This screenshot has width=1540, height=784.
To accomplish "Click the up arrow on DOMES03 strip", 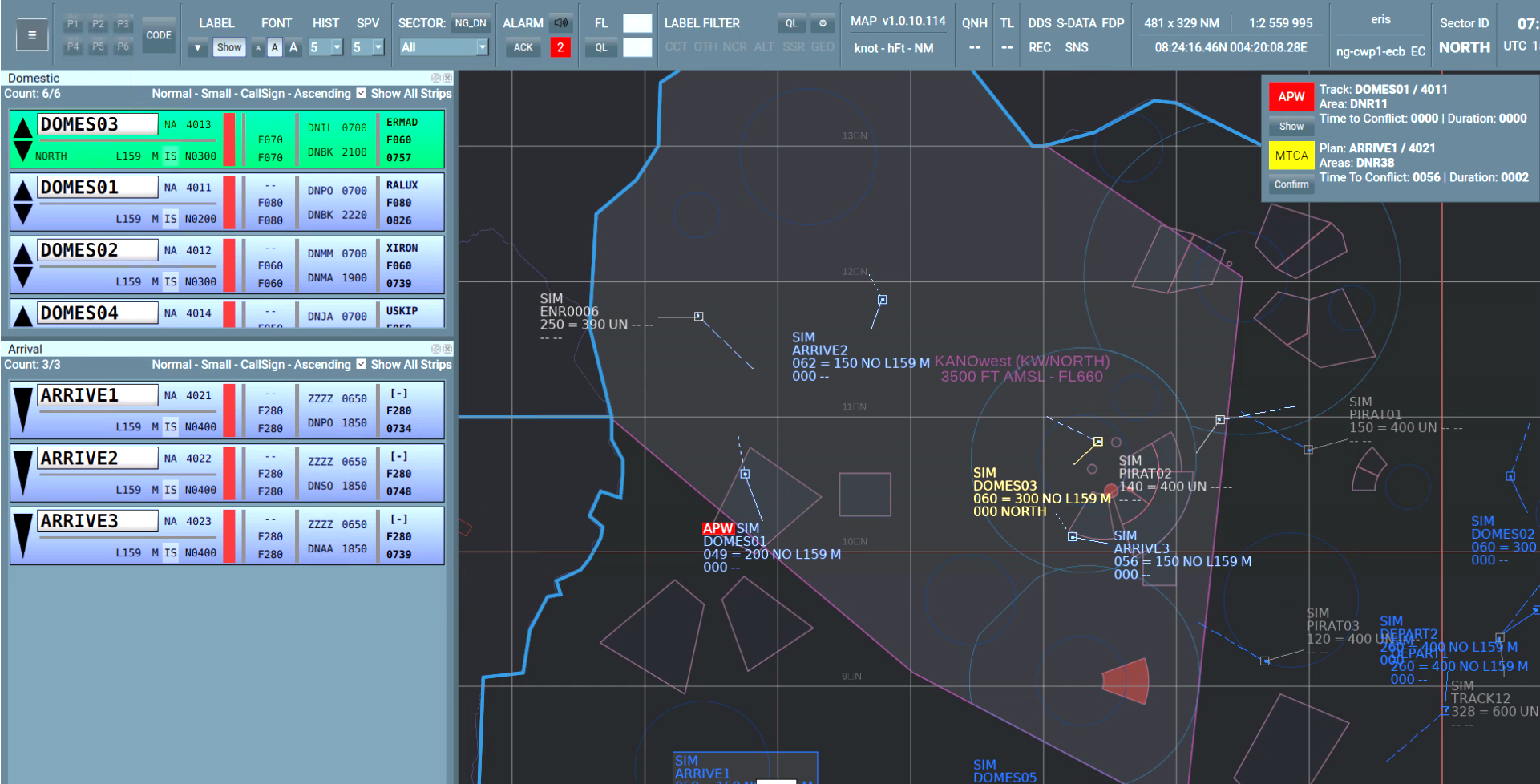I will (x=23, y=127).
